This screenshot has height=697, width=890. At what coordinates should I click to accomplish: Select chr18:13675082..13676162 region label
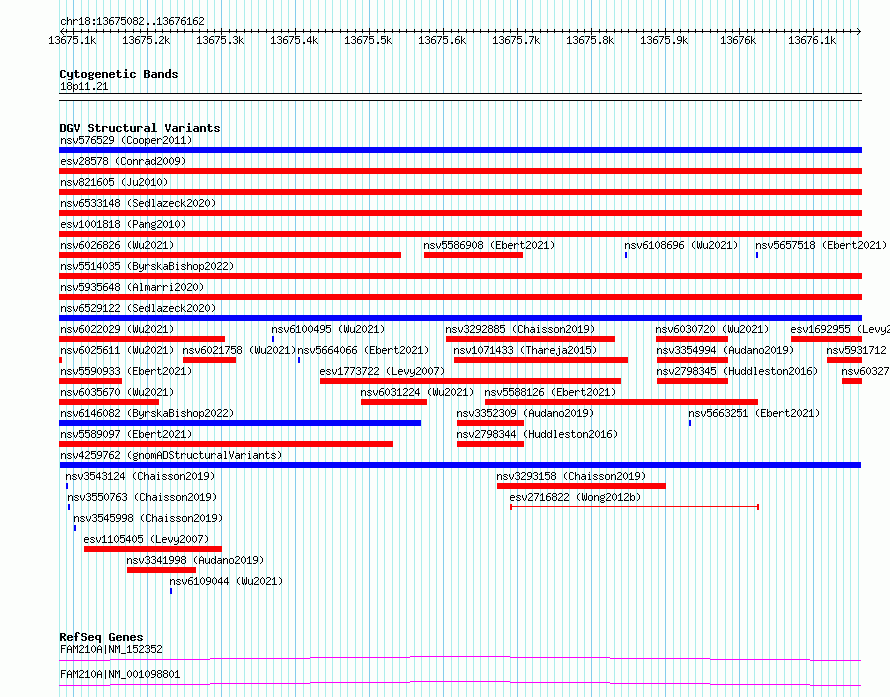coord(132,22)
